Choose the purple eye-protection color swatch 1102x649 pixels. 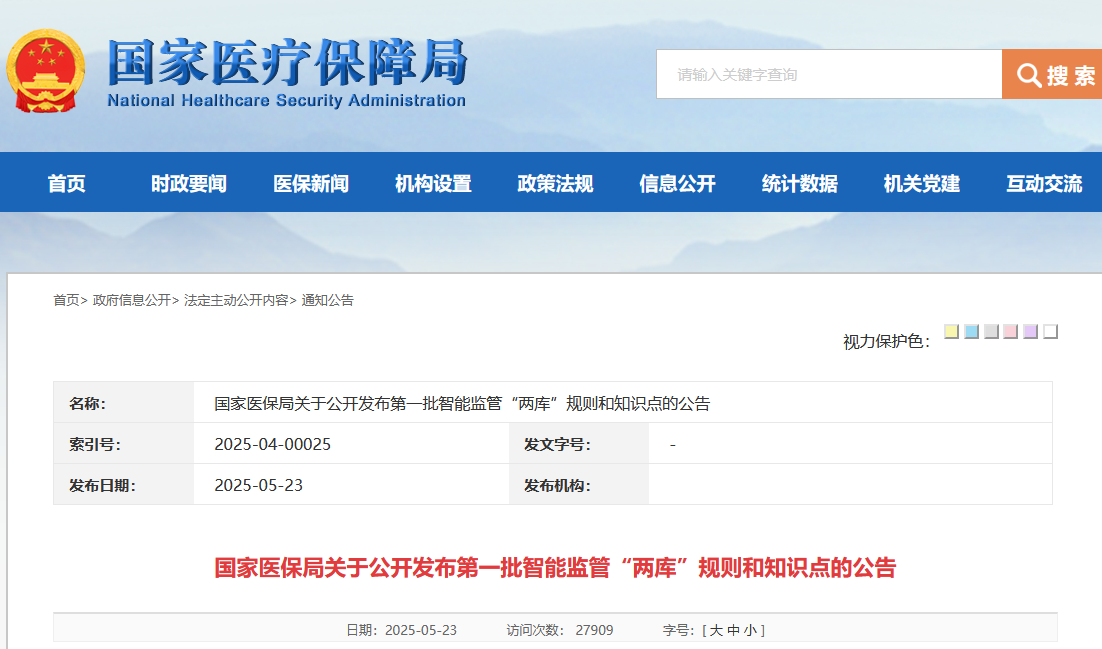[x=1030, y=331]
